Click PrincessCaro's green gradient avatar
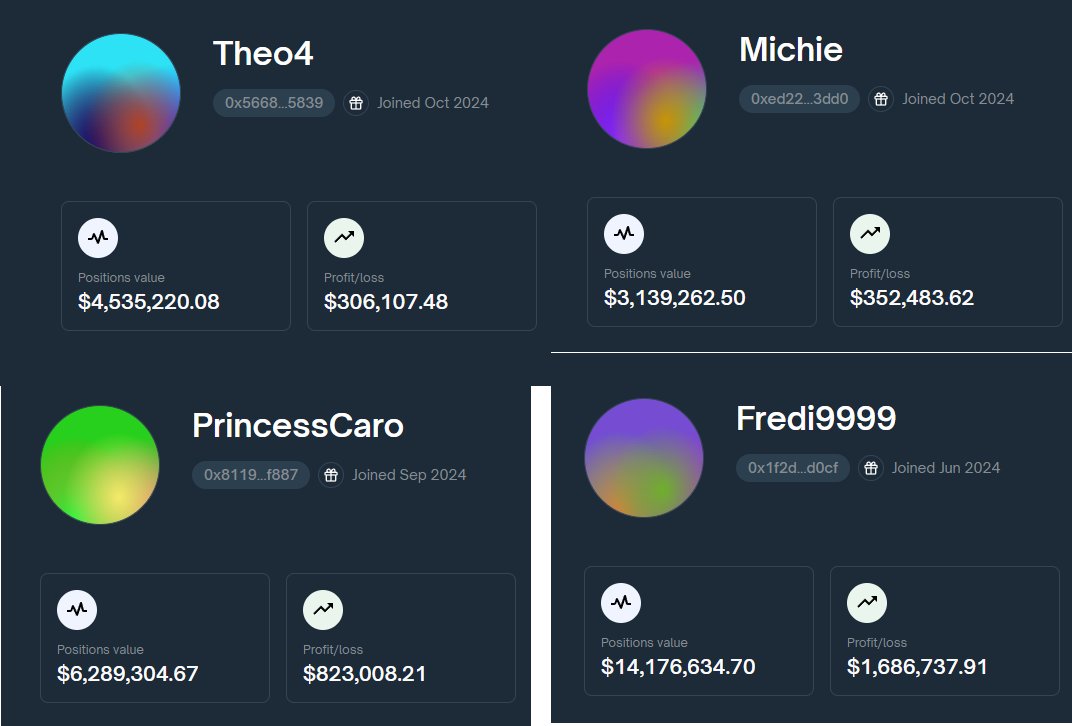 click(100, 465)
